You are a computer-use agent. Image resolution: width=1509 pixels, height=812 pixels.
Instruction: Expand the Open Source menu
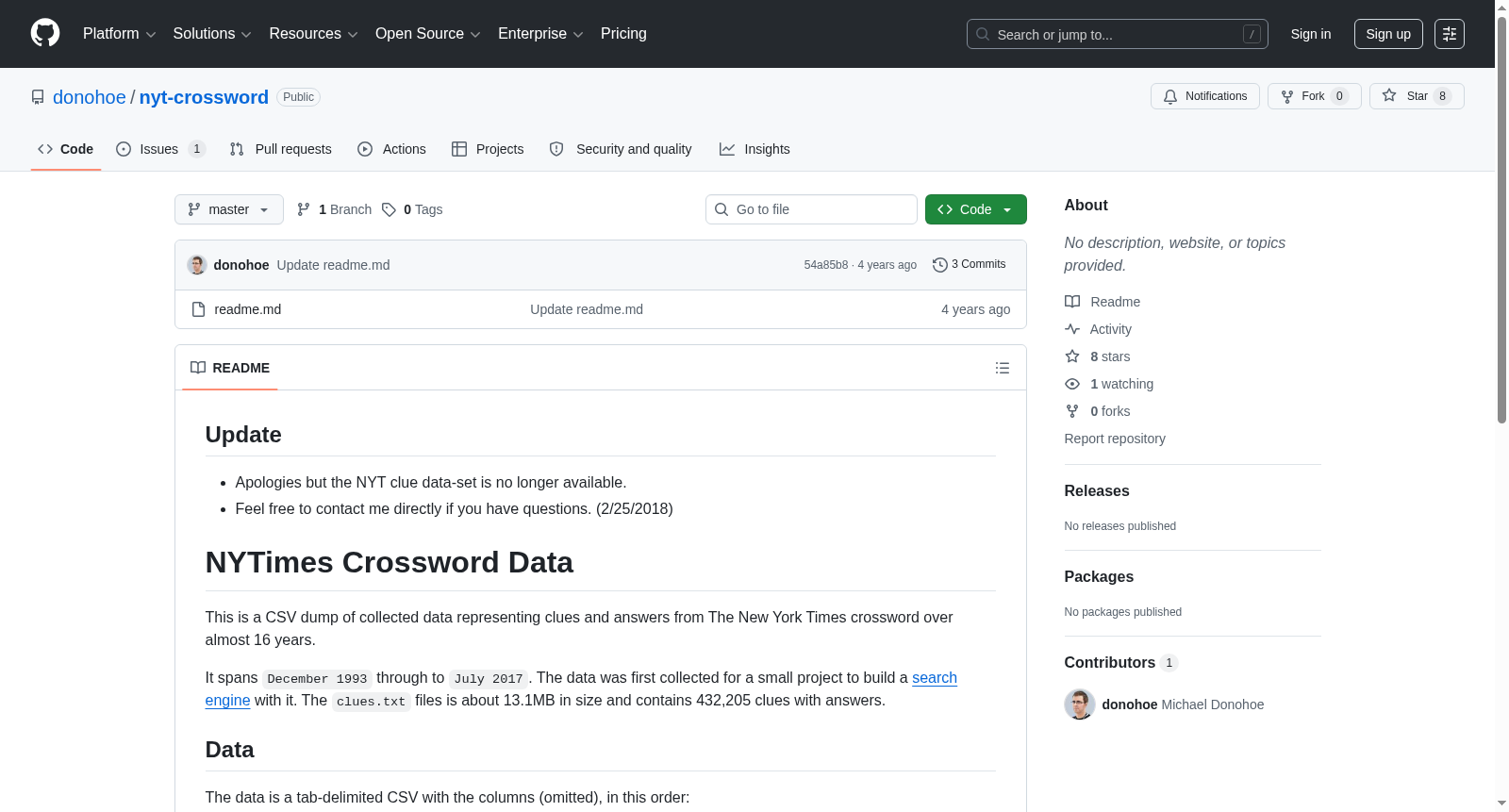[x=428, y=34]
